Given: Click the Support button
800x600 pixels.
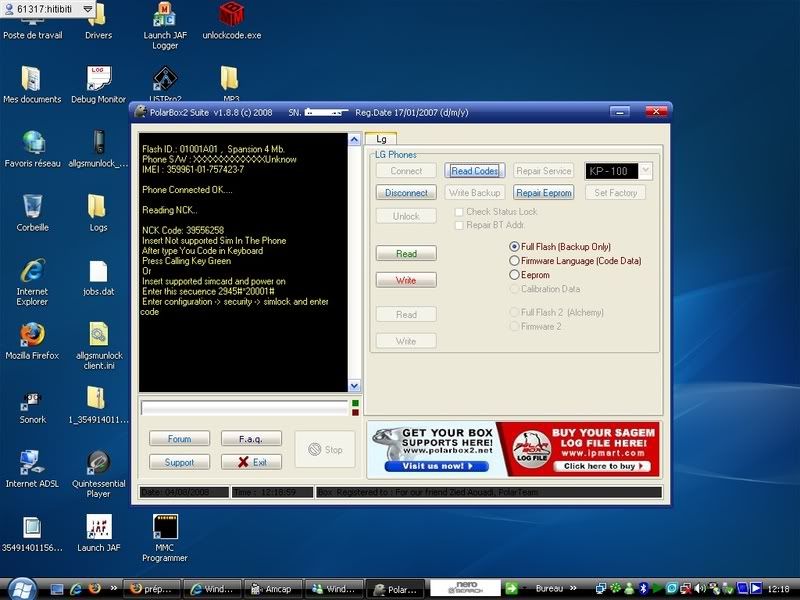Looking at the screenshot, I should tap(179, 462).
